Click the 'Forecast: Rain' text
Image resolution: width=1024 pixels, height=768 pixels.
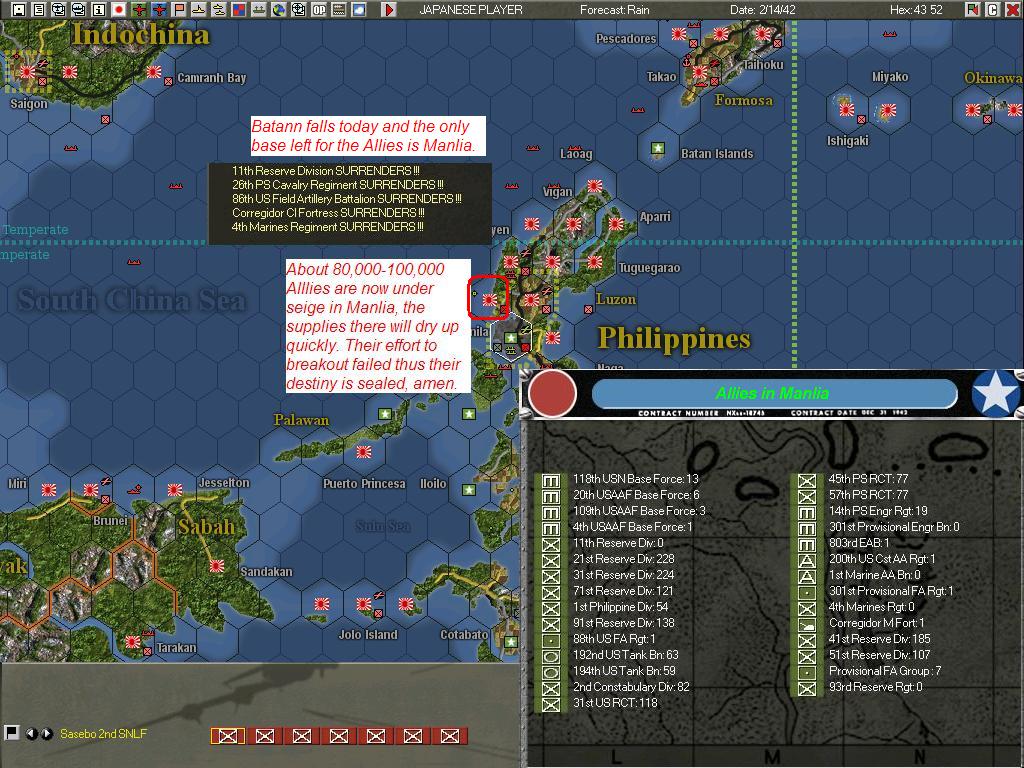coord(615,10)
